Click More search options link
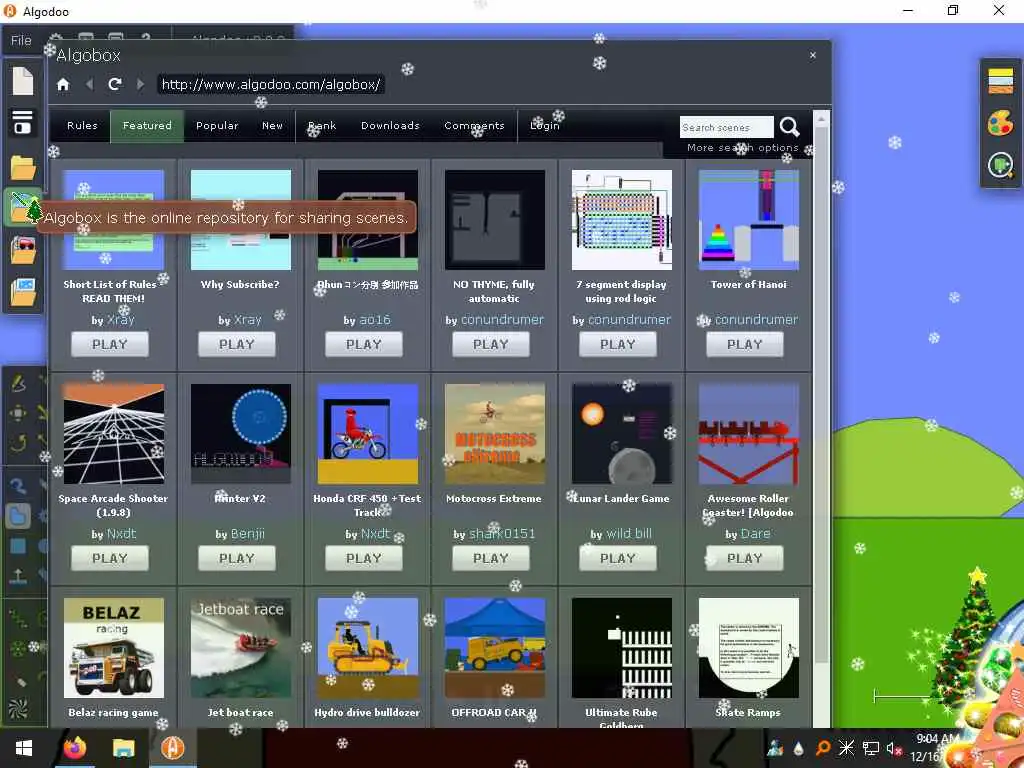 (x=743, y=148)
